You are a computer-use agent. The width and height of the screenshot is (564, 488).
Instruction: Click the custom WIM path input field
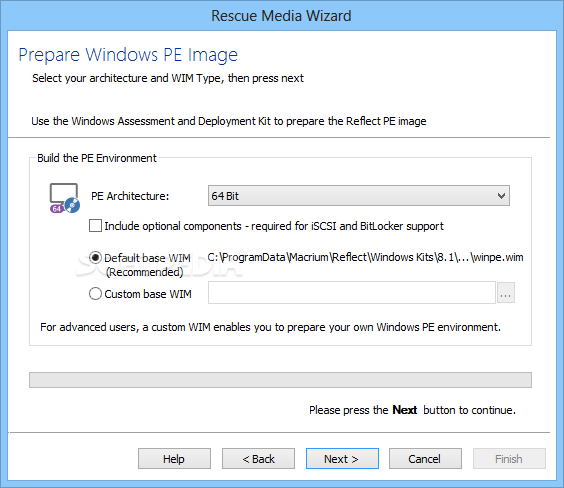352,293
